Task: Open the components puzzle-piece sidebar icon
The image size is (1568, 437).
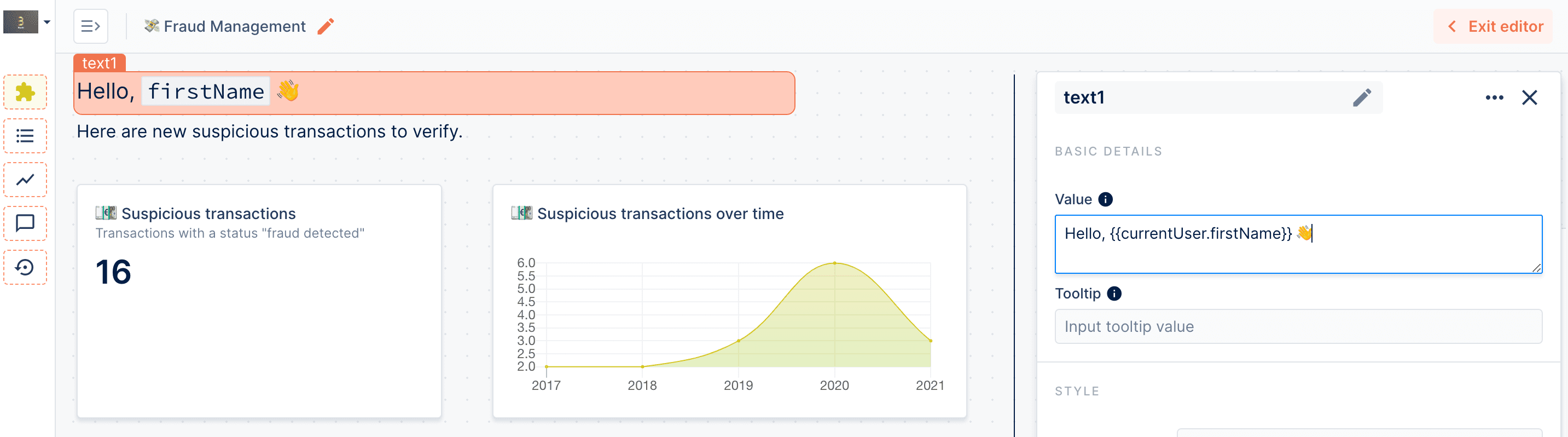Action: click(25, 92)
